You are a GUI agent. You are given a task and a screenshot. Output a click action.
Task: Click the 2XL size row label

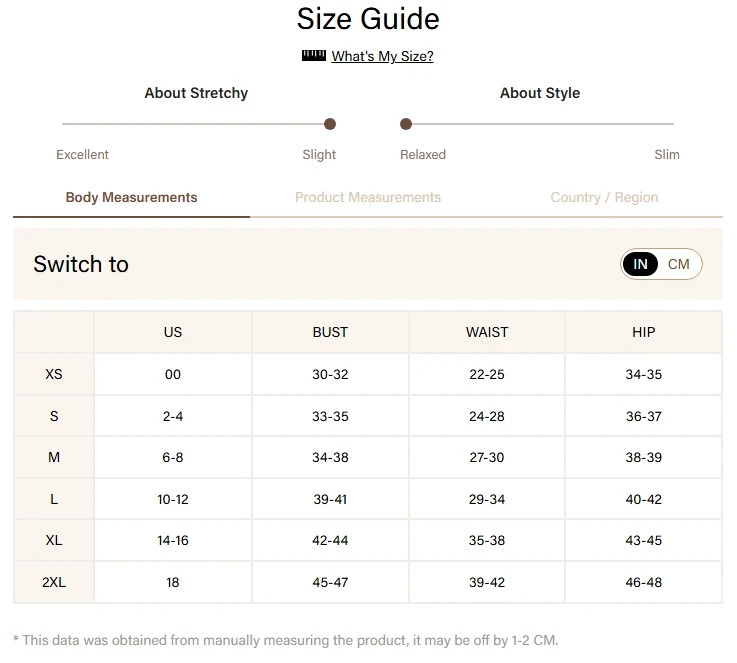pos(54,582)
